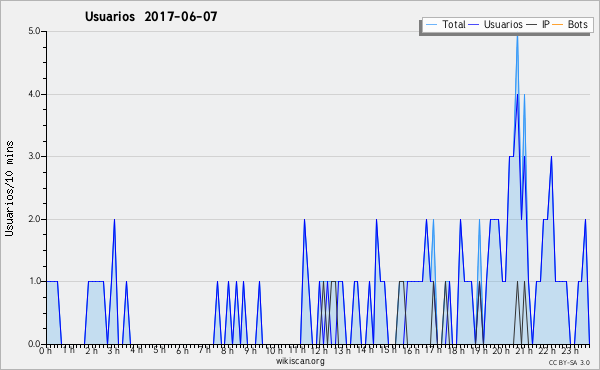600x370 pixels.
Task: Click the '23 h' x-axis label
Action: point(570,351)
